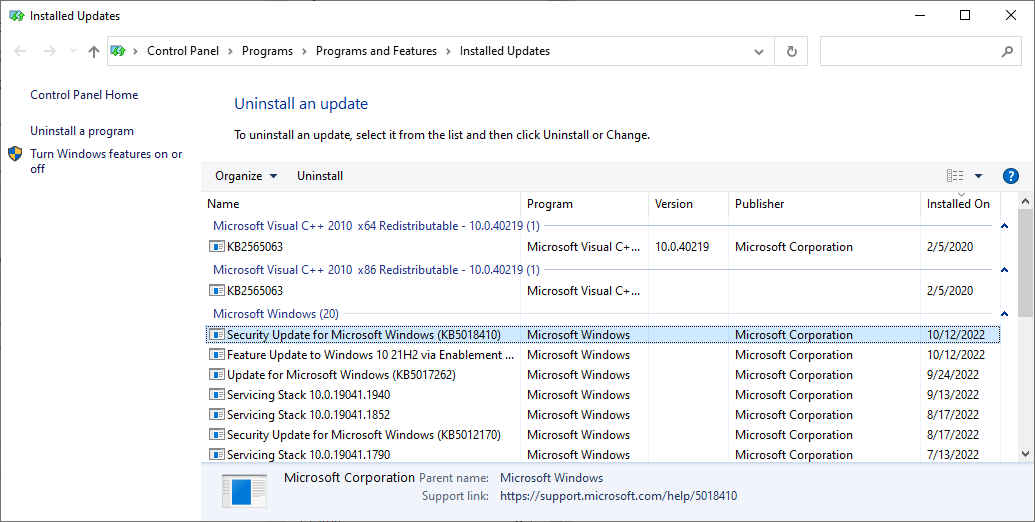Open the address bar history dropdown
Screen dimensions: 1035x522
[x=759, y=51]
